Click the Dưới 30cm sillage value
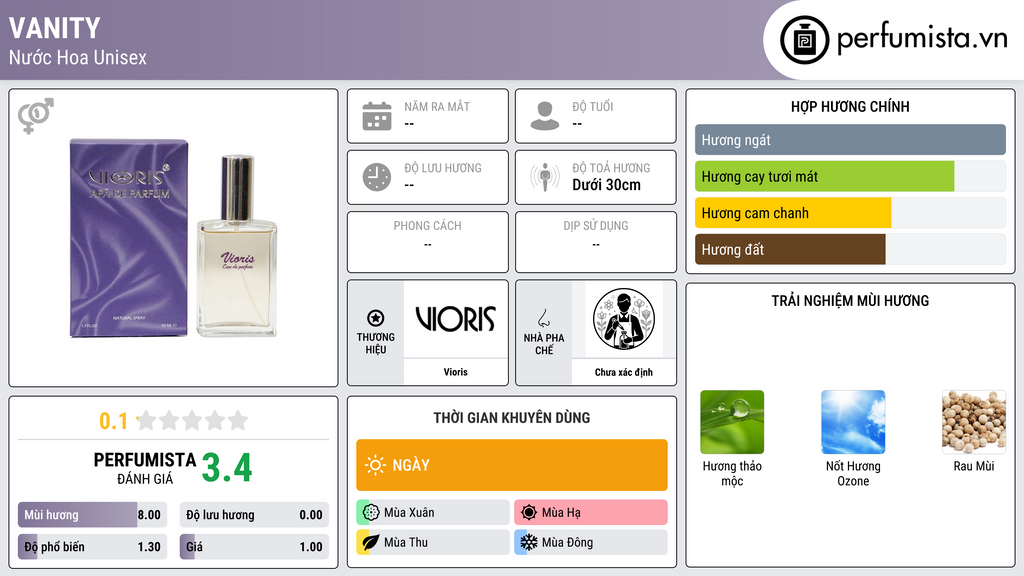 coord(606,185)
